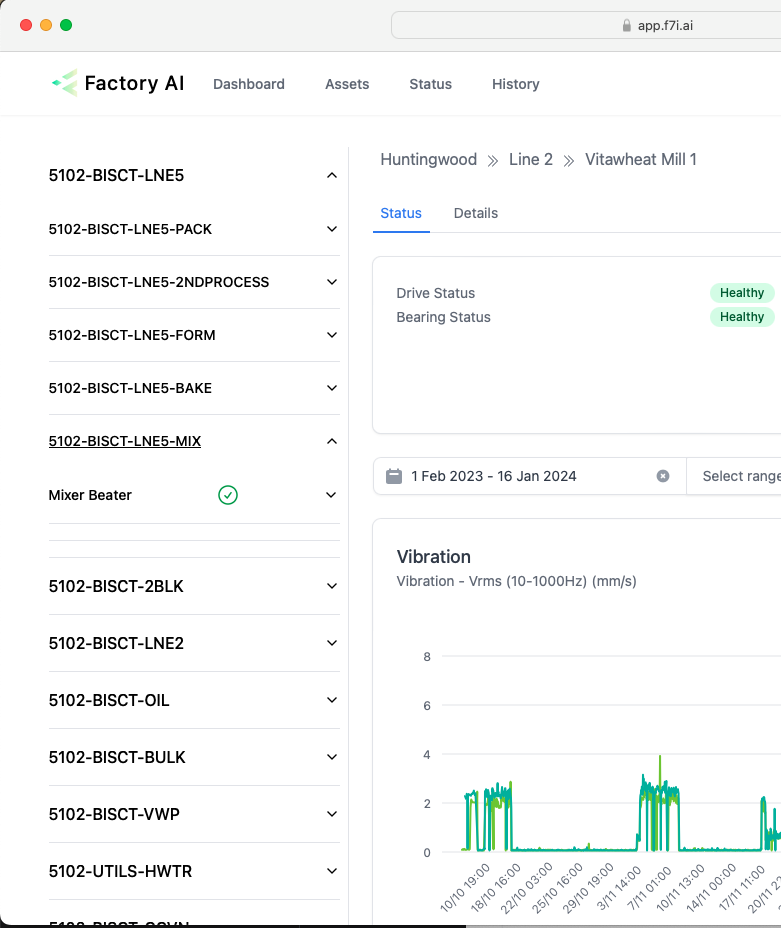Image resolution: width=781 pixels, height=928 pixels.
Task: Click the lock icon in address bar
Action: [627, 25]
